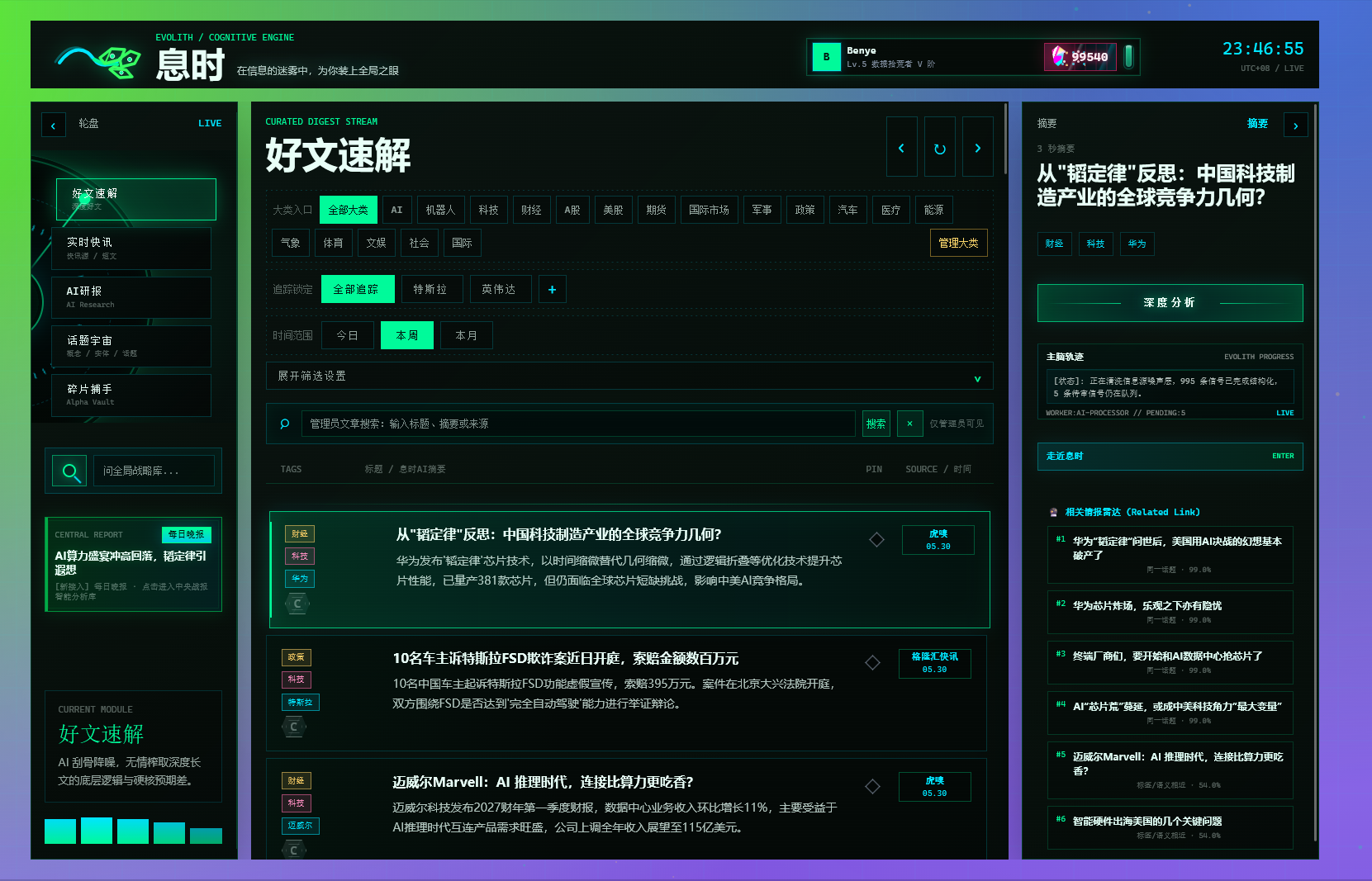Open 好文速解 in the sidebar menu
This screenshot has width=1372, height=881.
point(136,199)
